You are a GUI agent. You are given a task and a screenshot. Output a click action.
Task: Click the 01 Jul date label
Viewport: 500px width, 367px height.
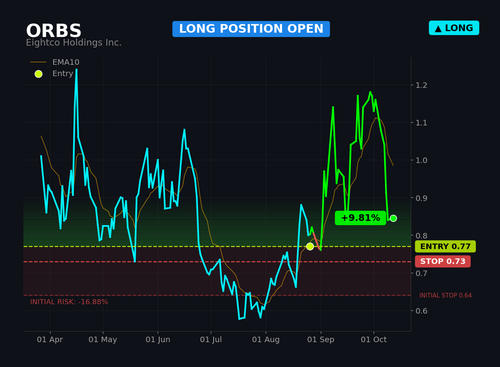tap(211, 340)
